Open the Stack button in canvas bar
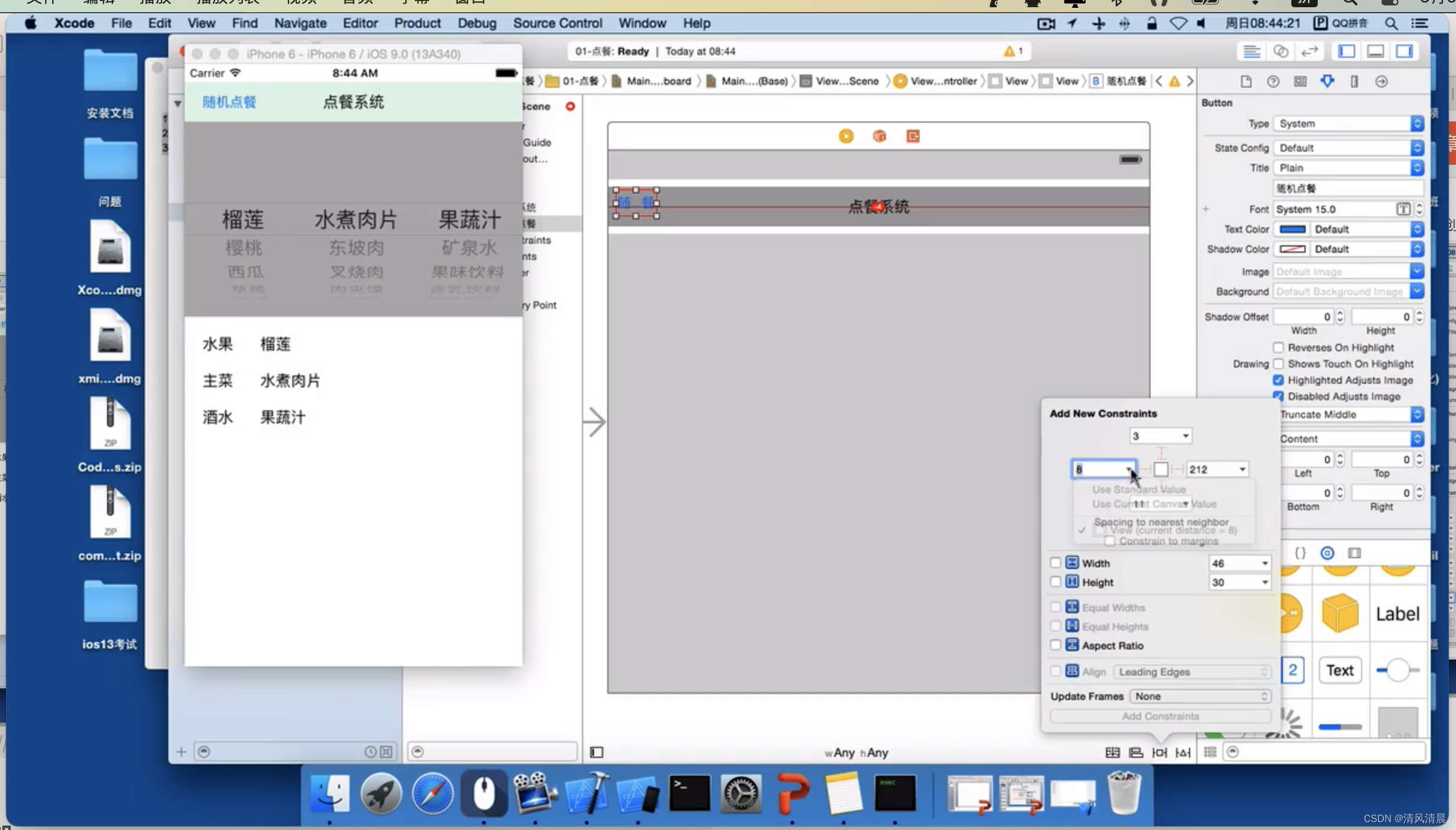The height and width of the screenshot is (830, 1456). click(1112, 752)
